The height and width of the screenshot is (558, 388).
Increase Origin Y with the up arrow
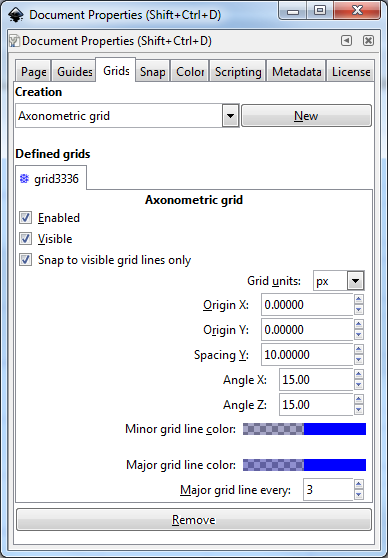pos(359,324)
